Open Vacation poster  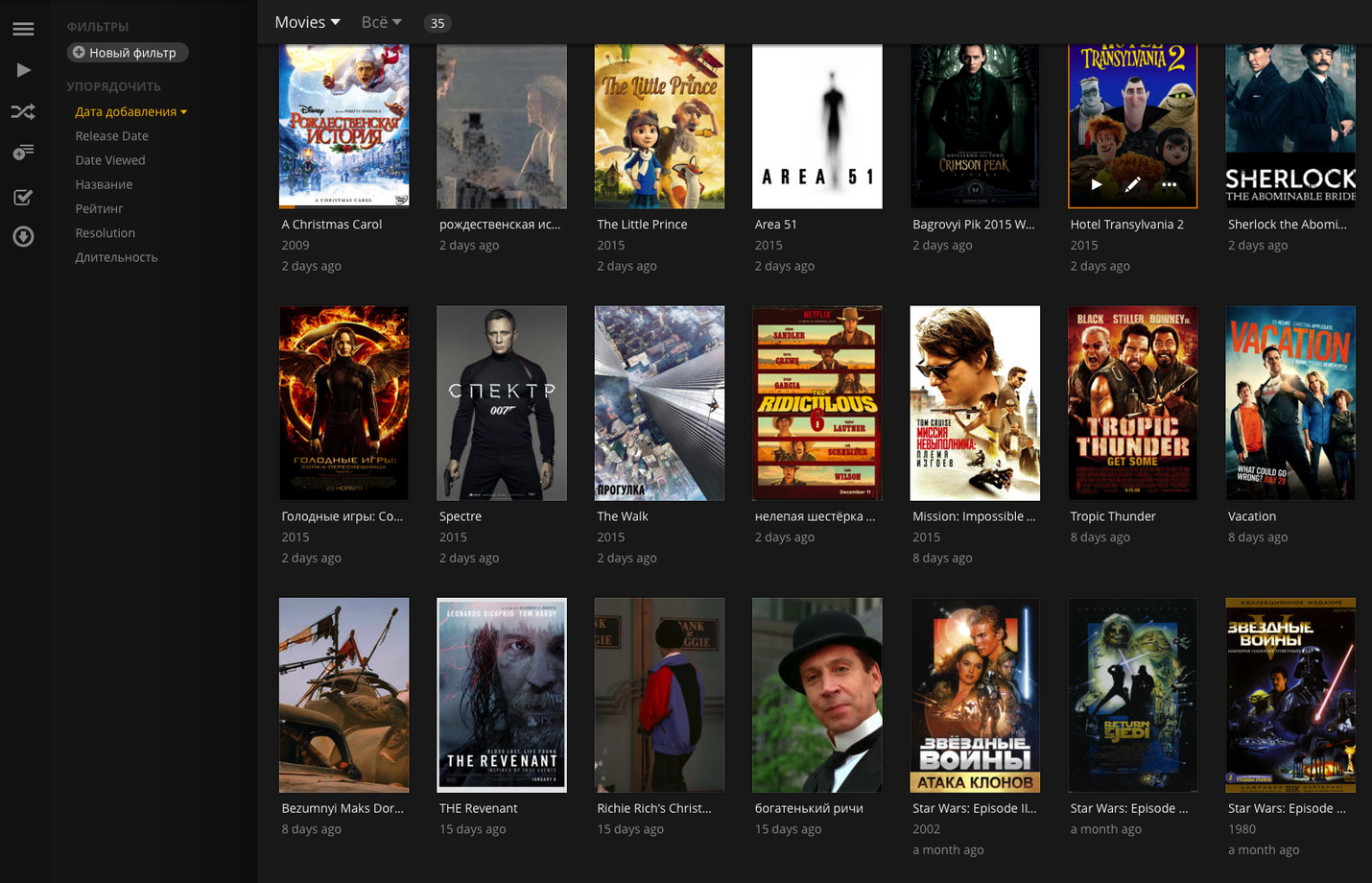pyautogui.click(x=1290, y=403)
